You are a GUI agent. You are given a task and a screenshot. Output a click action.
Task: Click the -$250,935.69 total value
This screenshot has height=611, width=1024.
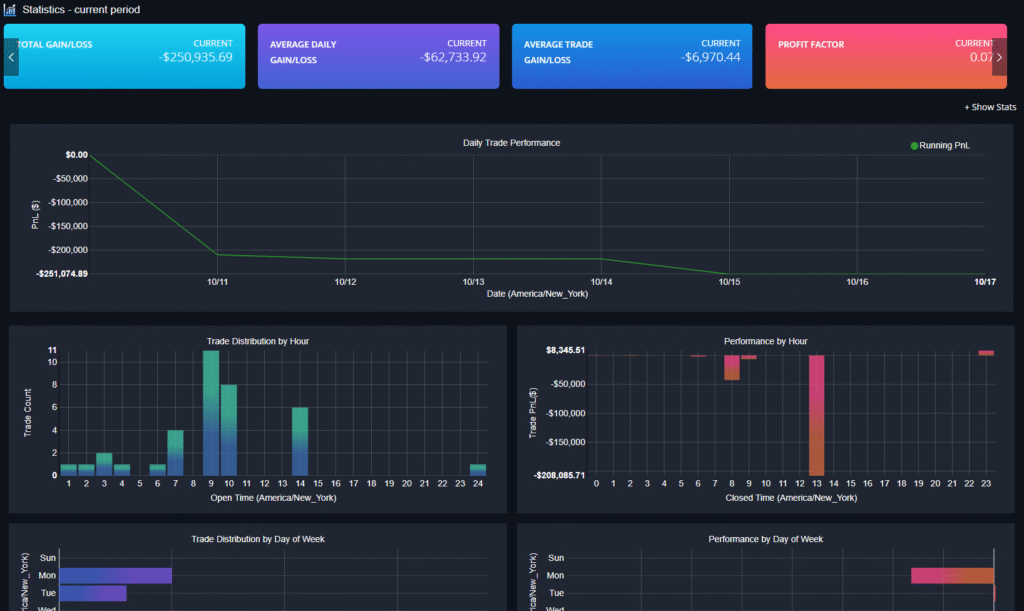pyautogui.click(x=195, y=57)
